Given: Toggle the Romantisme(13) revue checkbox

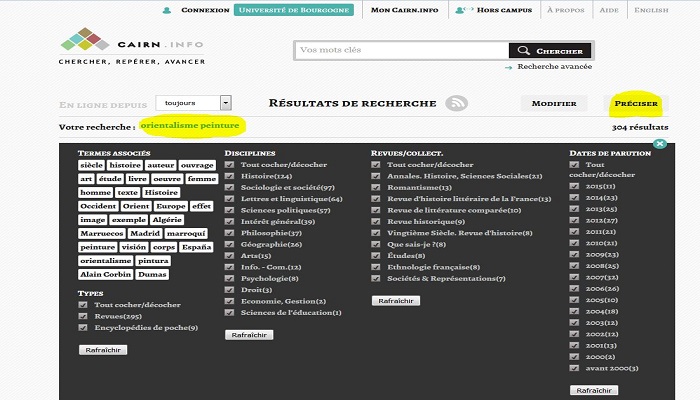Looking at the screenshot, I should tap(376, 187).
